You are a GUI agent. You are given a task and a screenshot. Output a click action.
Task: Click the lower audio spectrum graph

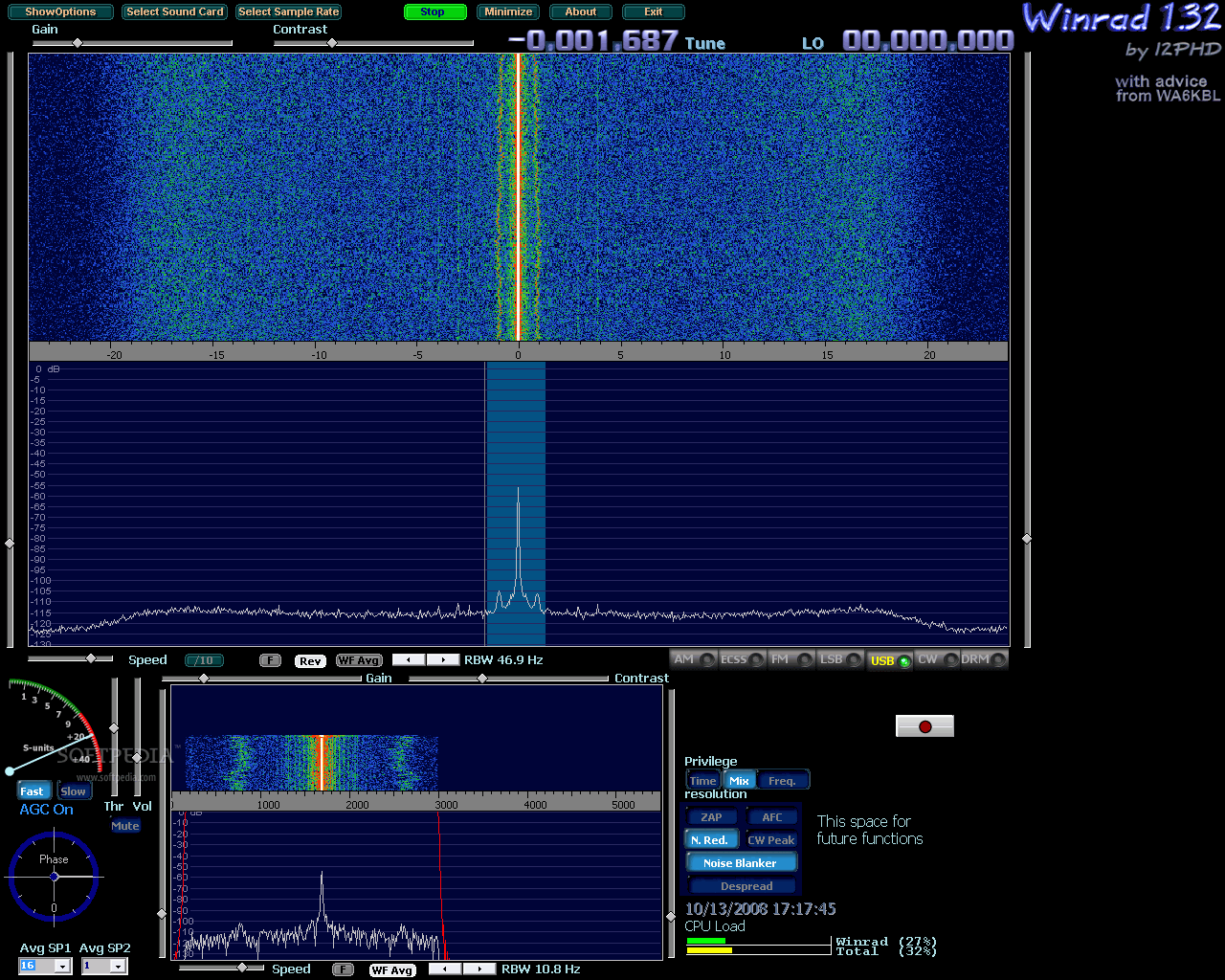point(416,885)
